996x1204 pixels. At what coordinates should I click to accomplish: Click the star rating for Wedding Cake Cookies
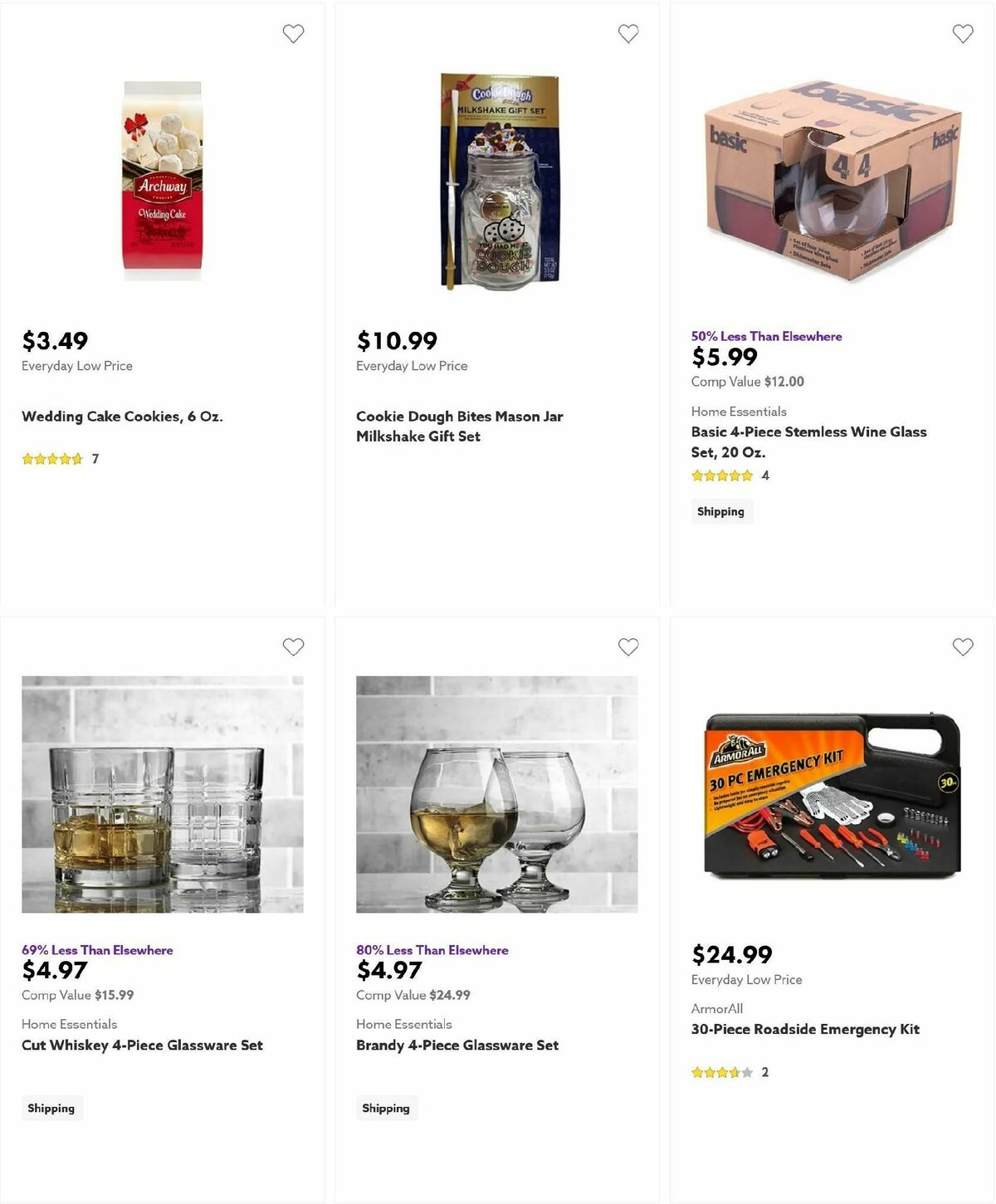(53, 458)
